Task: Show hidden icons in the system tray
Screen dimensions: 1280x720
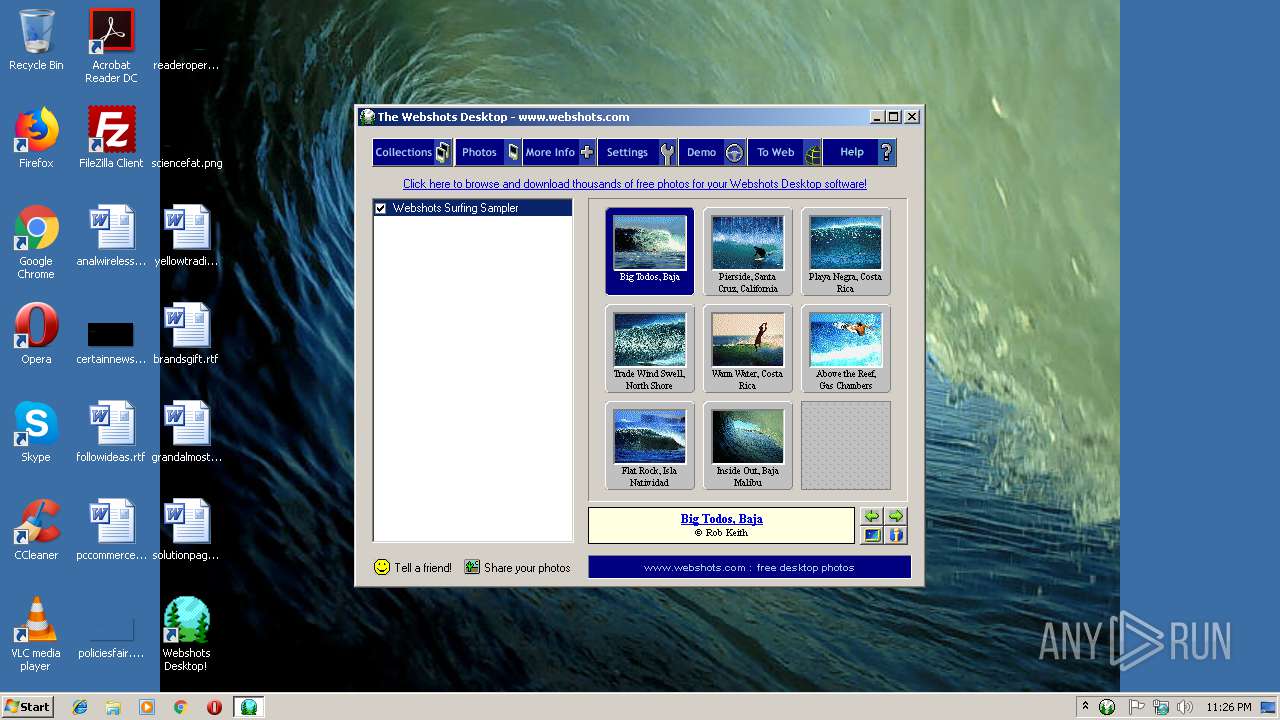Action: click(1085, 707)
